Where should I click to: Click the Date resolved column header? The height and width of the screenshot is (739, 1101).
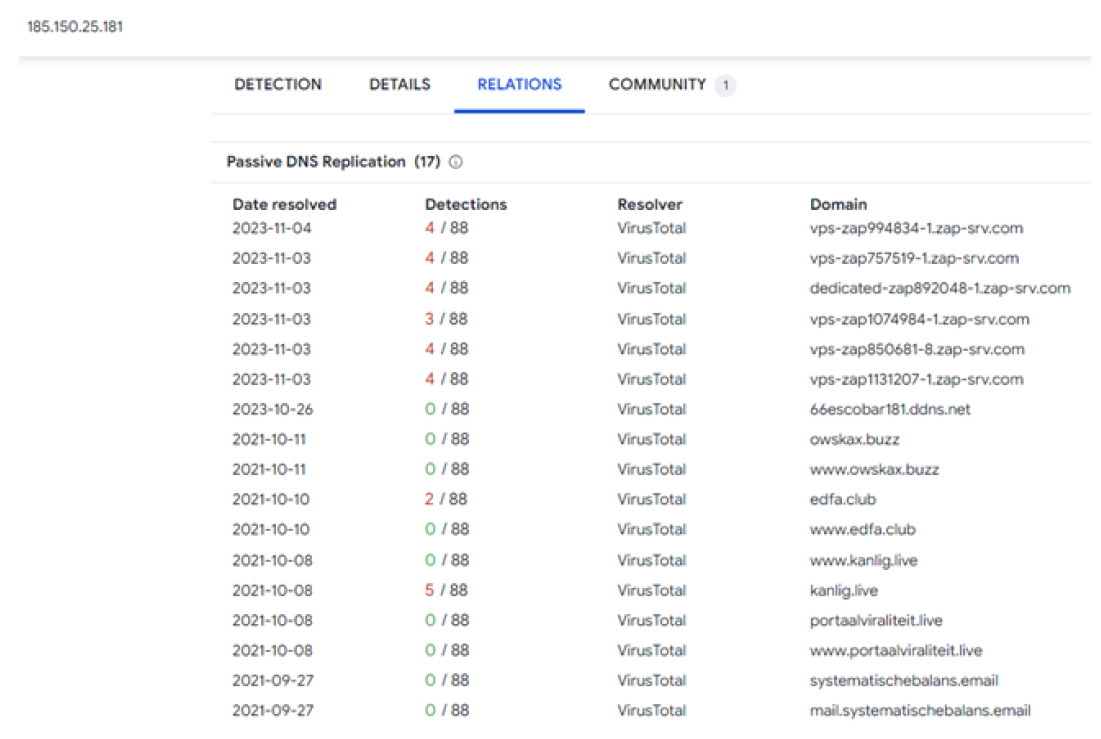click(284, 204)
